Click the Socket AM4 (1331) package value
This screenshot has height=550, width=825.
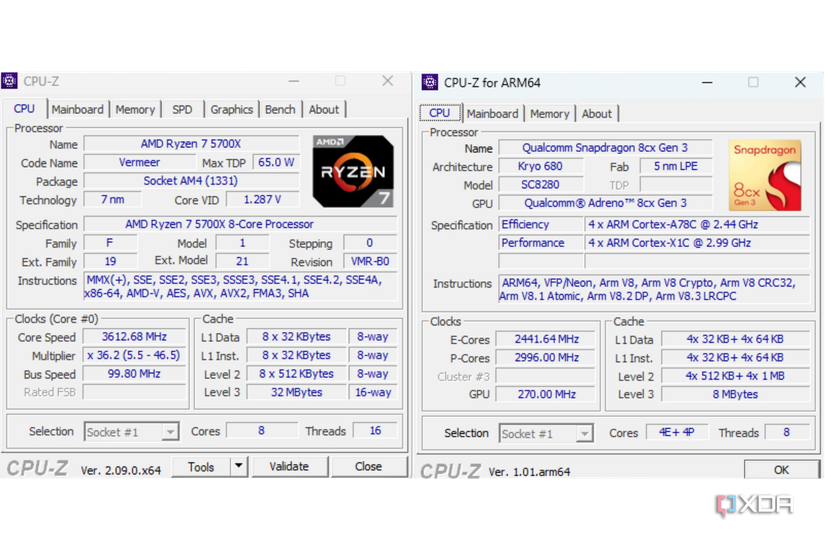click(x=192, y=181)
